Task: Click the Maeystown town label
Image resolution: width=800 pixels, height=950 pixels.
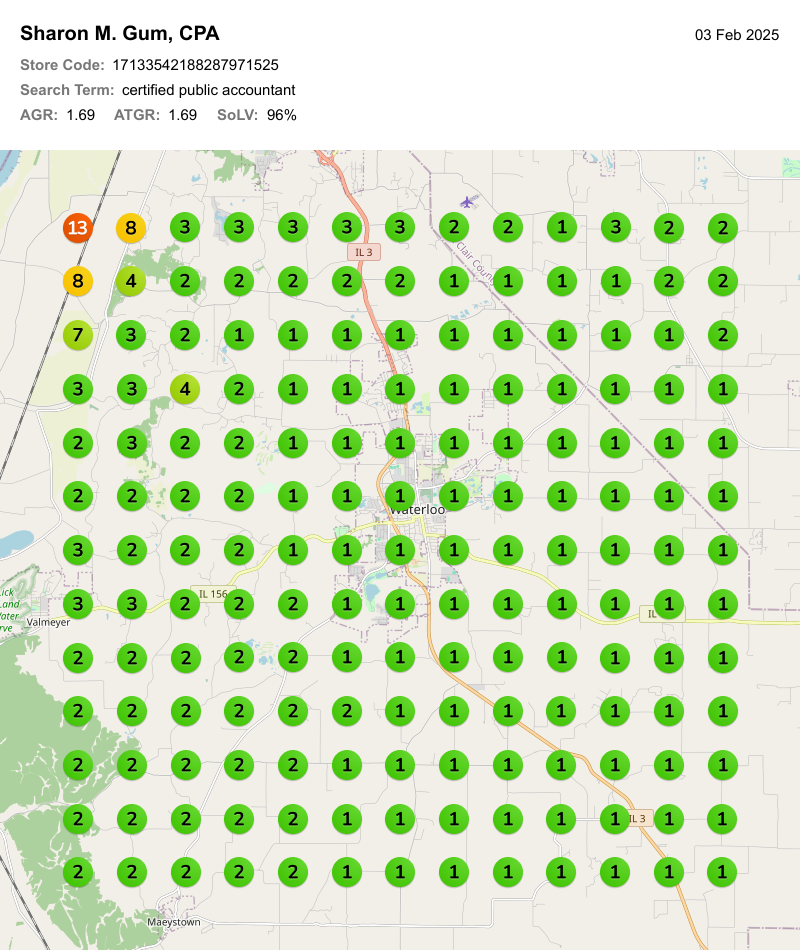Action: [x=173, y=921]
